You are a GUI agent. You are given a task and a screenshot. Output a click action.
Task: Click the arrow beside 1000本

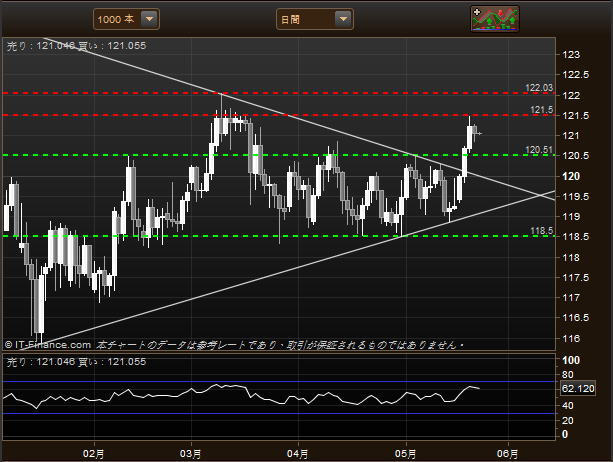[x=149, y=19]
